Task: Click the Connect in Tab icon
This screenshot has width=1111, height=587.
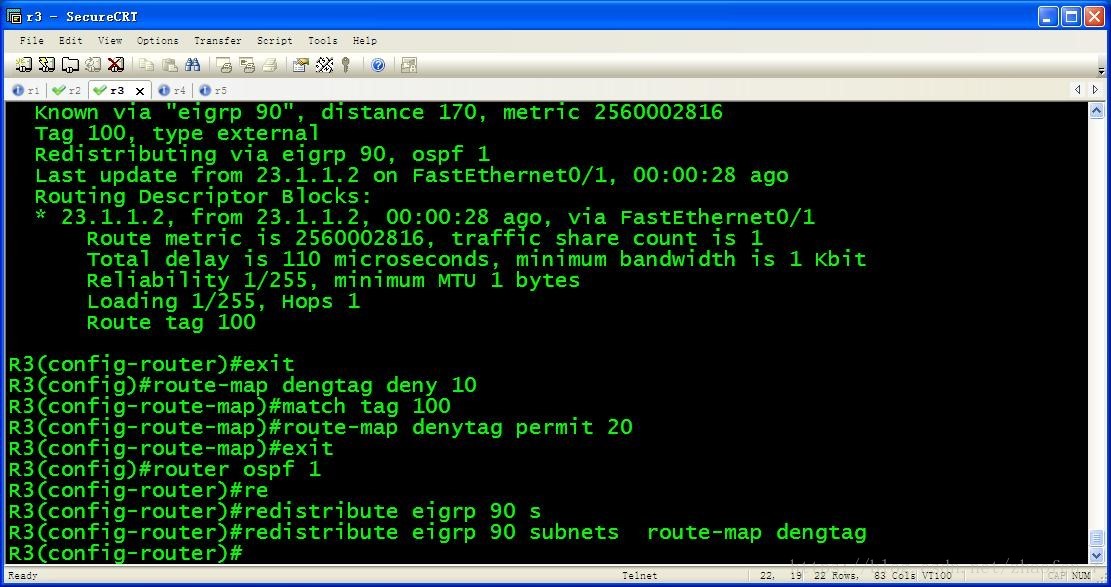Action: coord(70,65)
